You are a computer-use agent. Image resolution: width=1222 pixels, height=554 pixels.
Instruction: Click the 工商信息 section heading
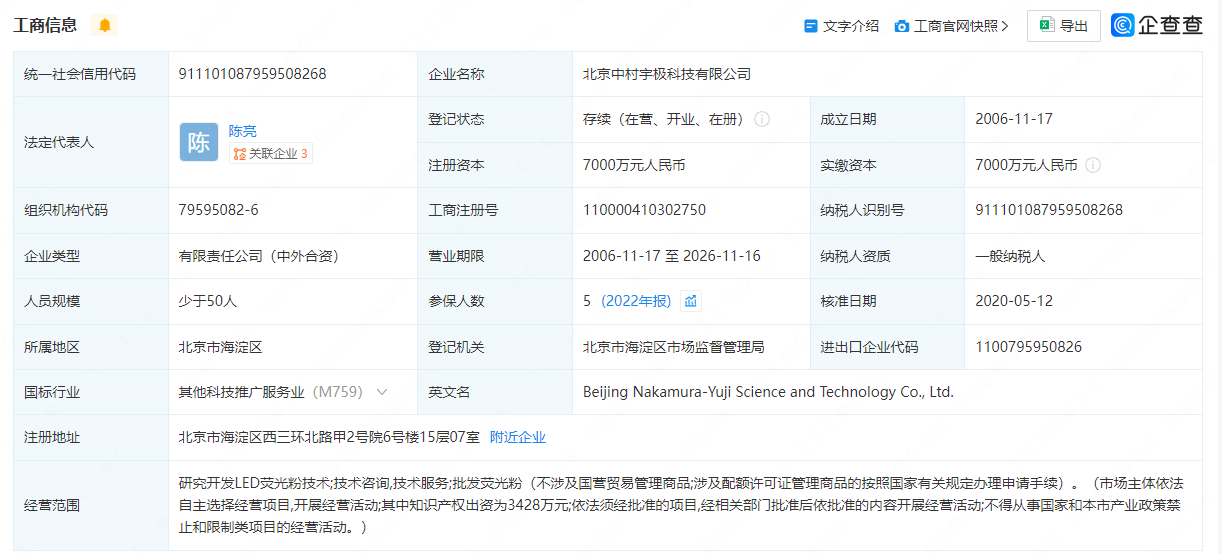click(x=45, y=25)
